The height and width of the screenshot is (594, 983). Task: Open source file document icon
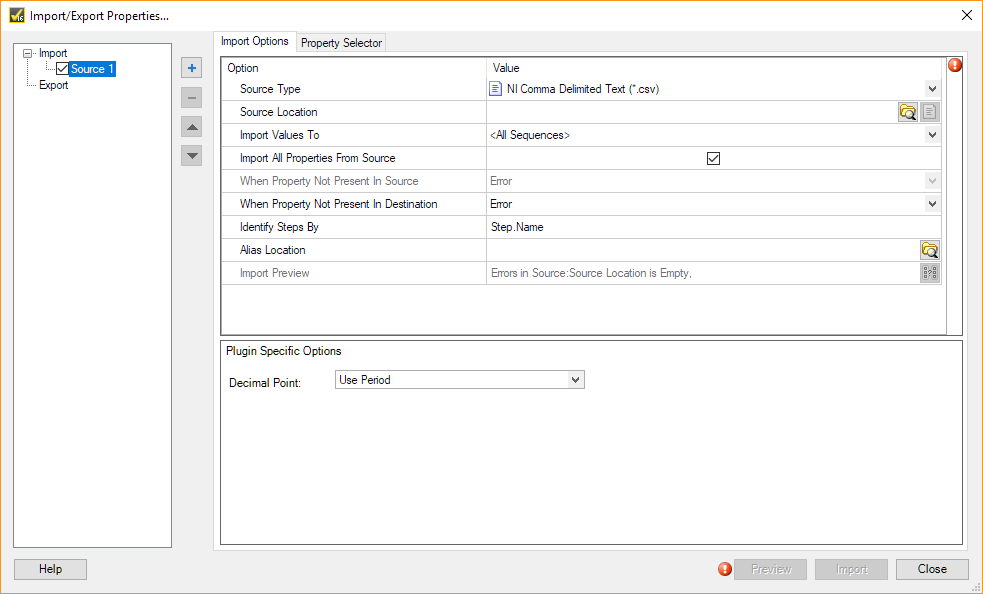[930, 112]
